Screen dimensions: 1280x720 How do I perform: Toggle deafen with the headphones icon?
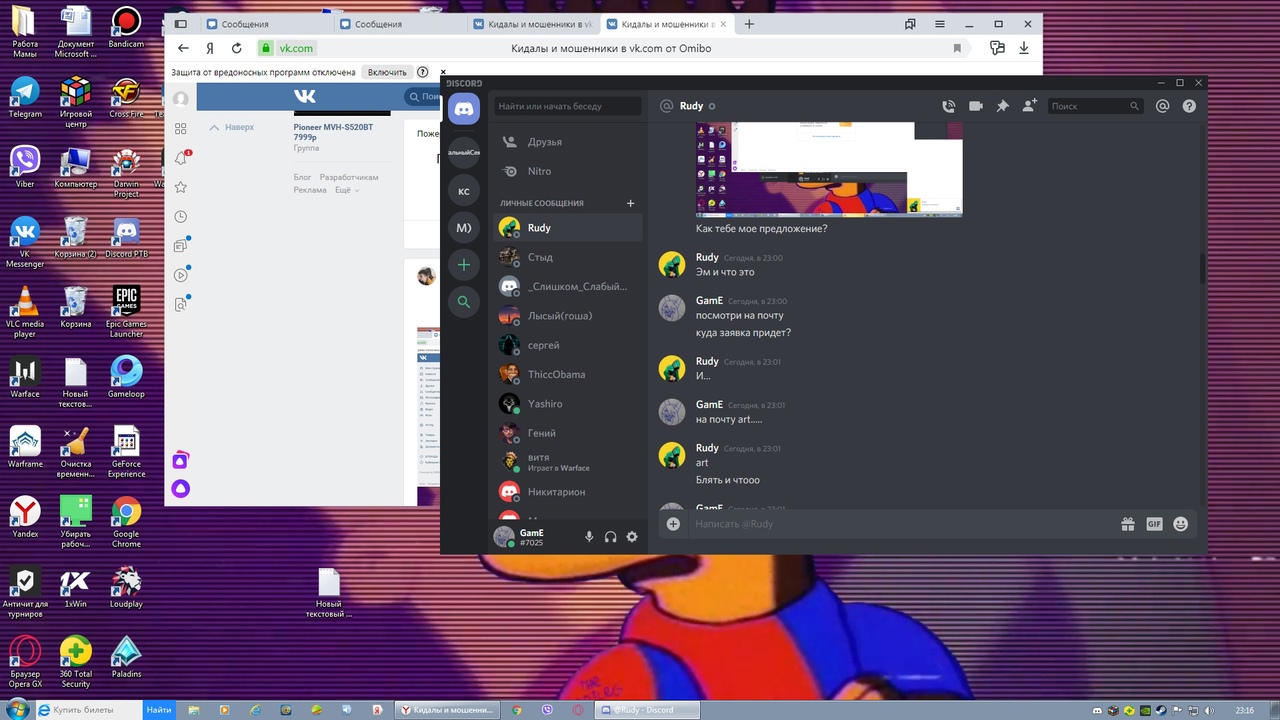coord(610,537)
